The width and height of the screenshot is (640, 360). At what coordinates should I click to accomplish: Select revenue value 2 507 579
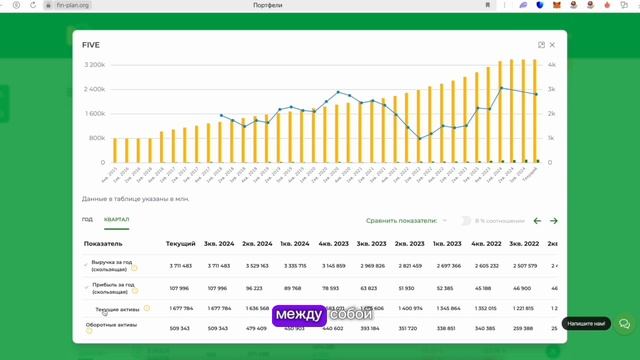525,266
